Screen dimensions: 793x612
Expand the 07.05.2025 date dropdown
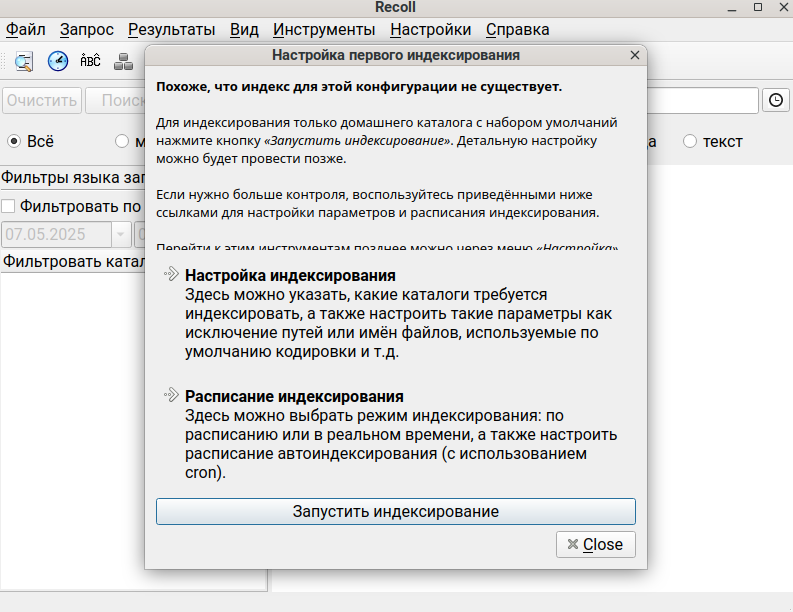pos(121,234)
